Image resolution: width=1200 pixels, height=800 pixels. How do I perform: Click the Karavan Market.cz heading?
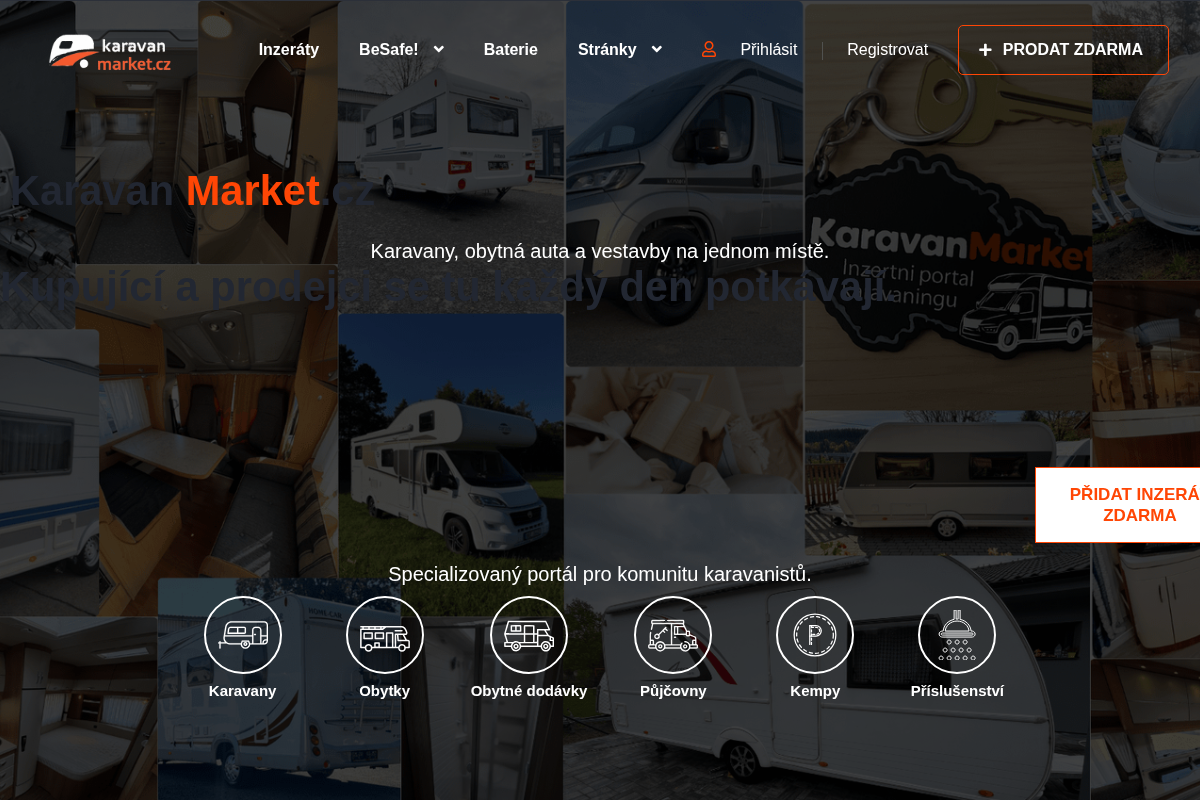pos(190,191)
